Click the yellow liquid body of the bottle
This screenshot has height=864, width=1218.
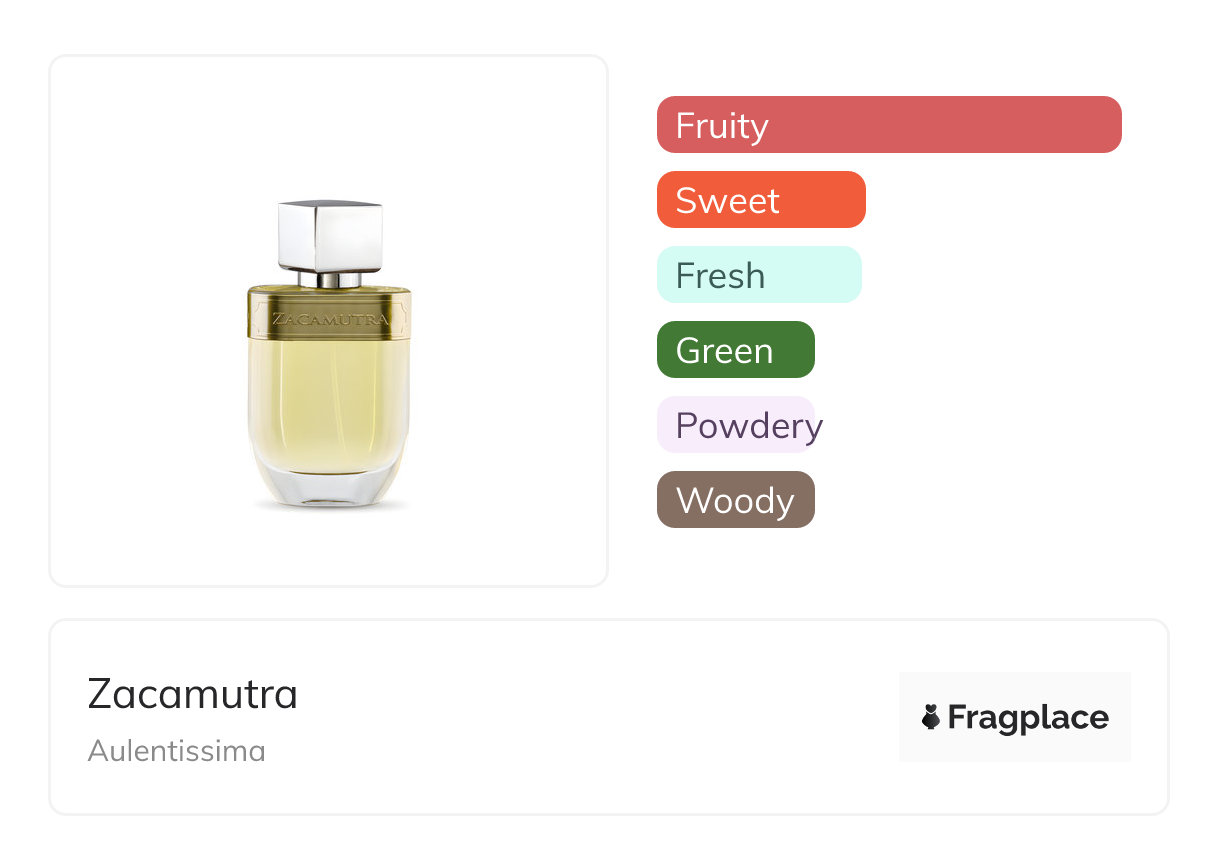pyautogui.click(x=329, y=400)
